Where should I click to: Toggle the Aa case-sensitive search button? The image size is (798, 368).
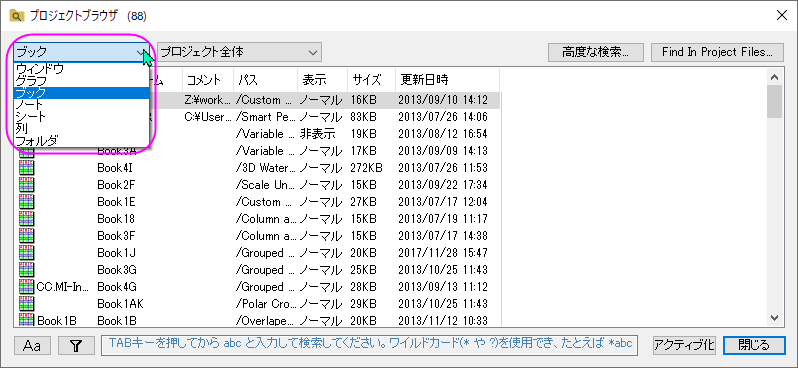[x=32, y=346]
